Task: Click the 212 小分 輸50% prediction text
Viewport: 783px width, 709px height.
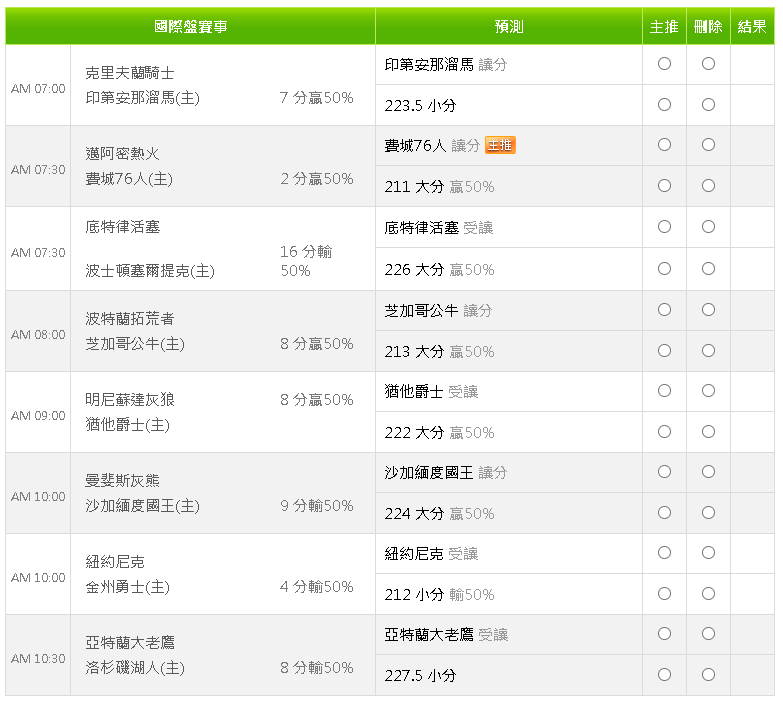Action: (439, 595)
